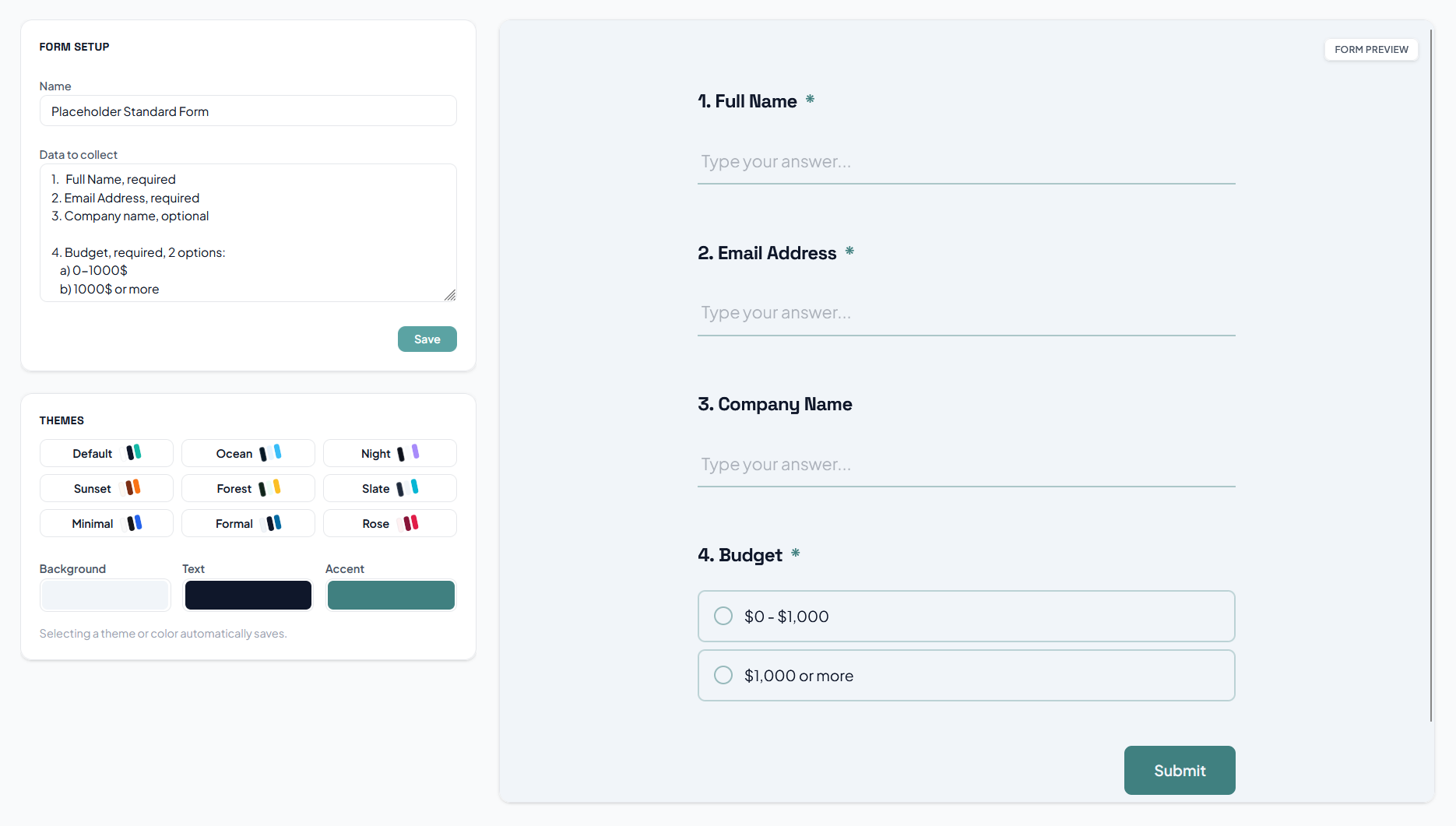Click the Email Address answer field
This screenshot has width=1456, height=826.
click(965, 313)
